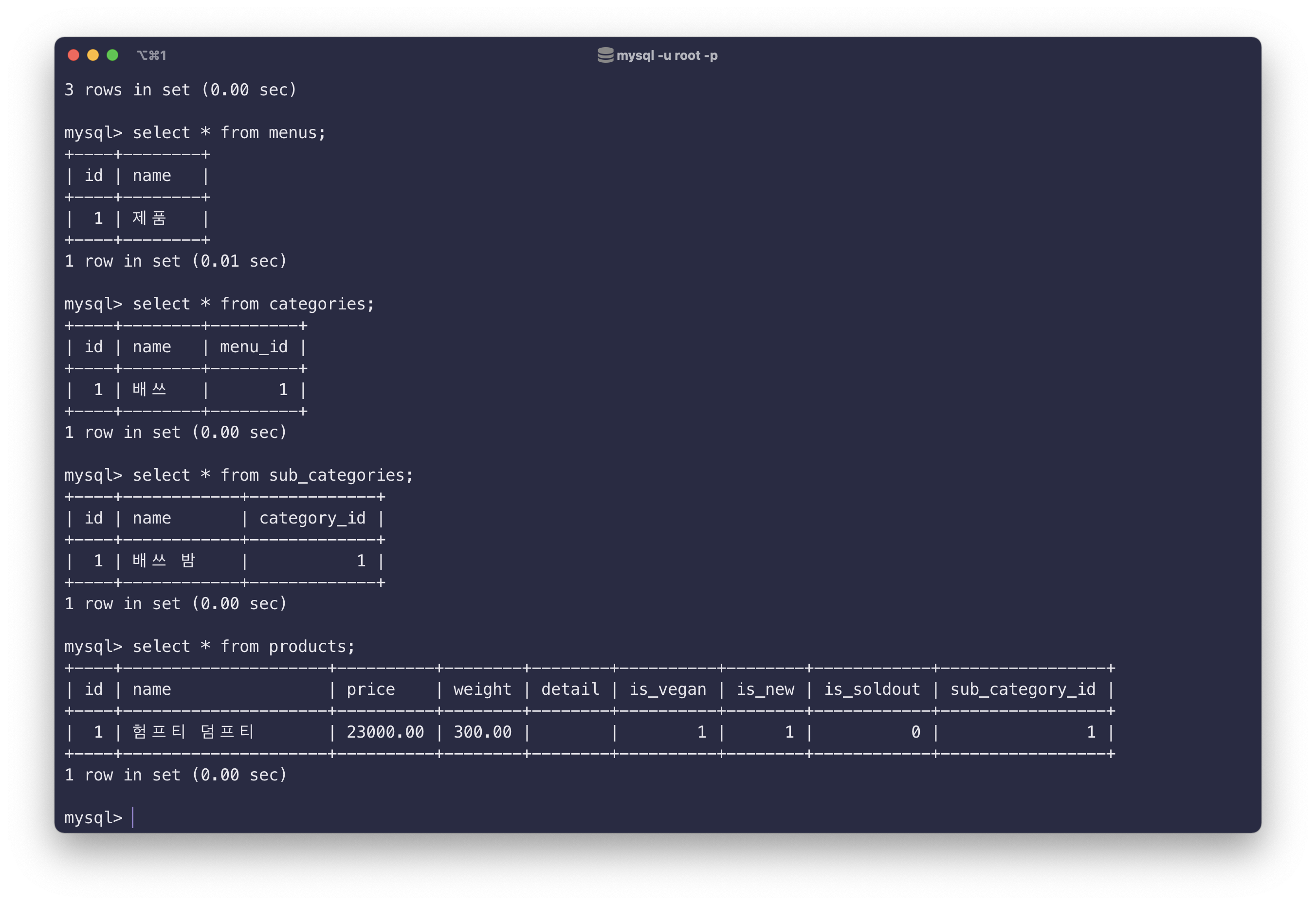
Task: Click the '배쓰 밤' cell in sub_categories table
Action: pyautogui.click(x=164, y=561)
